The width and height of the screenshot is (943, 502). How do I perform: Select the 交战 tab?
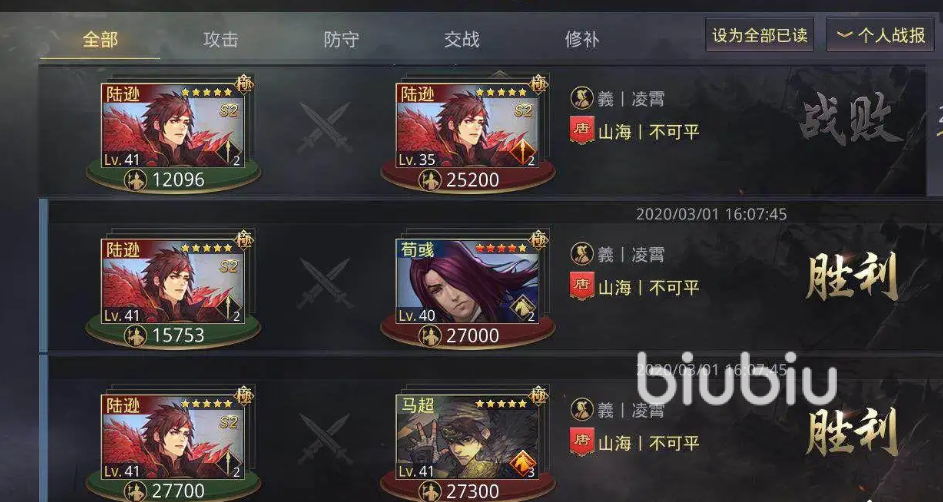click(x=461, y=40)
